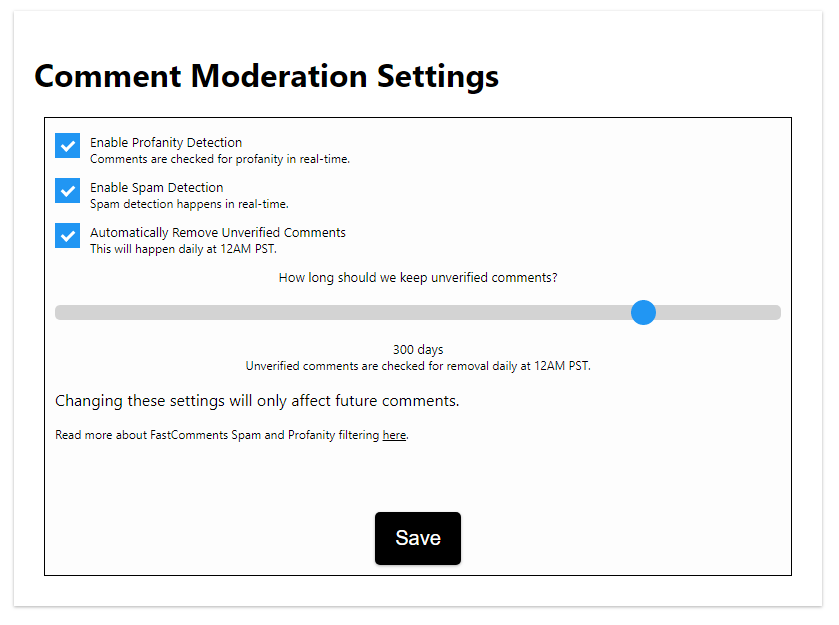Click the blue slider handle
Screen dimensions: 839x625
tap(644, 313)
